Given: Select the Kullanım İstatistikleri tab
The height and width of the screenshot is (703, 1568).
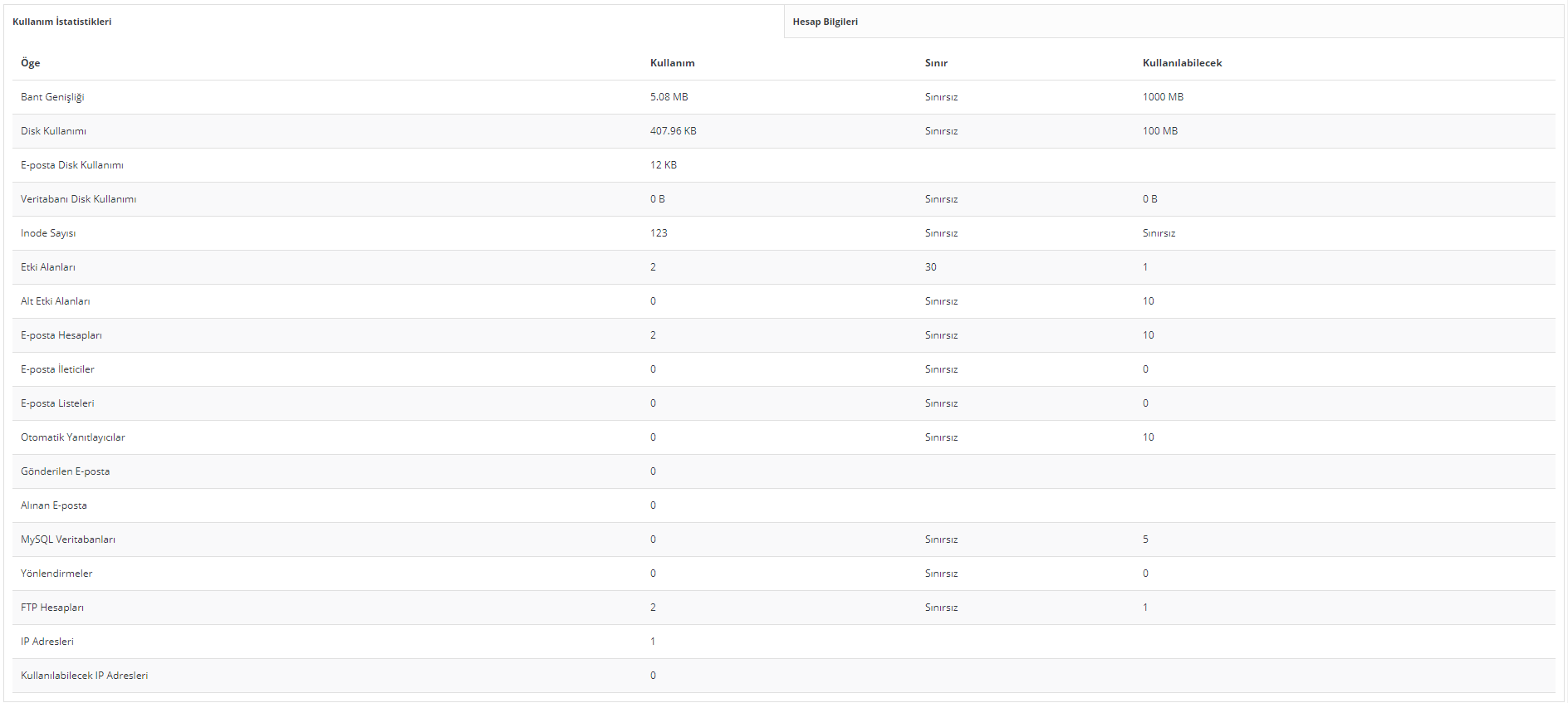Looking at the screenshot, I should click(62, 22).
